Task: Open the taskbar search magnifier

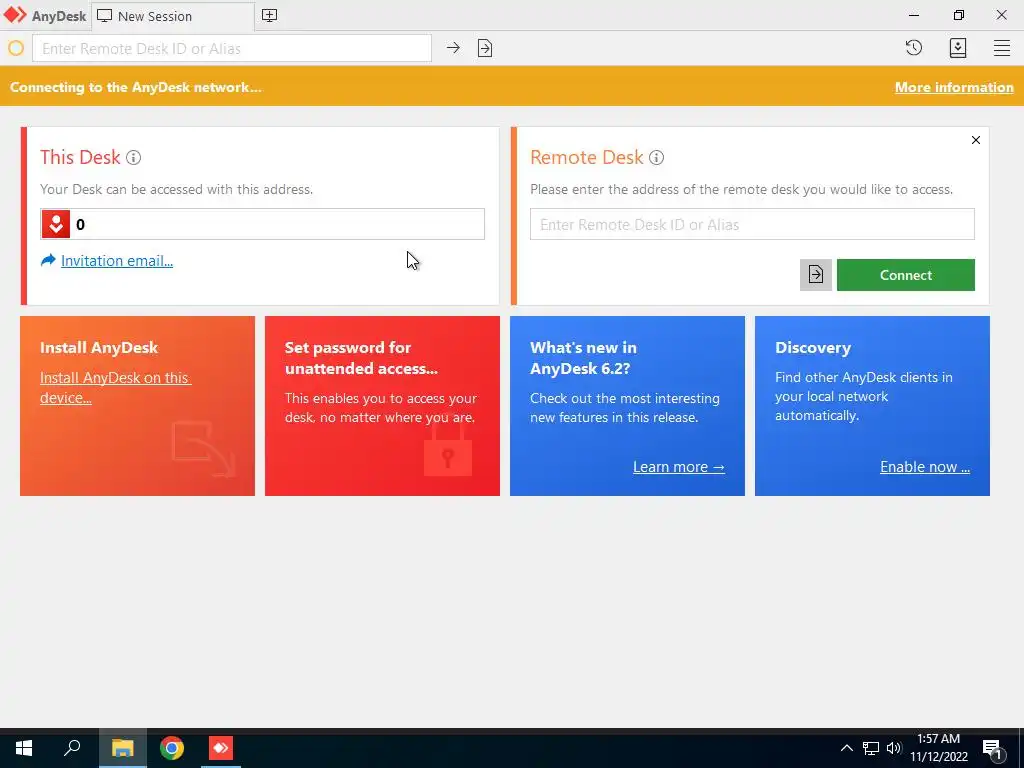Action: point(72,748)
